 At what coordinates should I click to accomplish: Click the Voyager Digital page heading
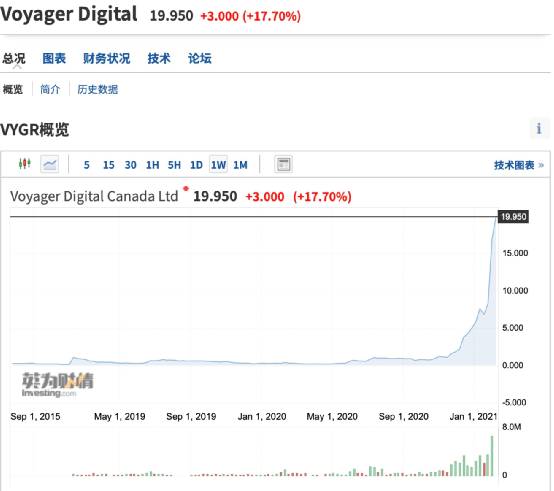[69, 14]
